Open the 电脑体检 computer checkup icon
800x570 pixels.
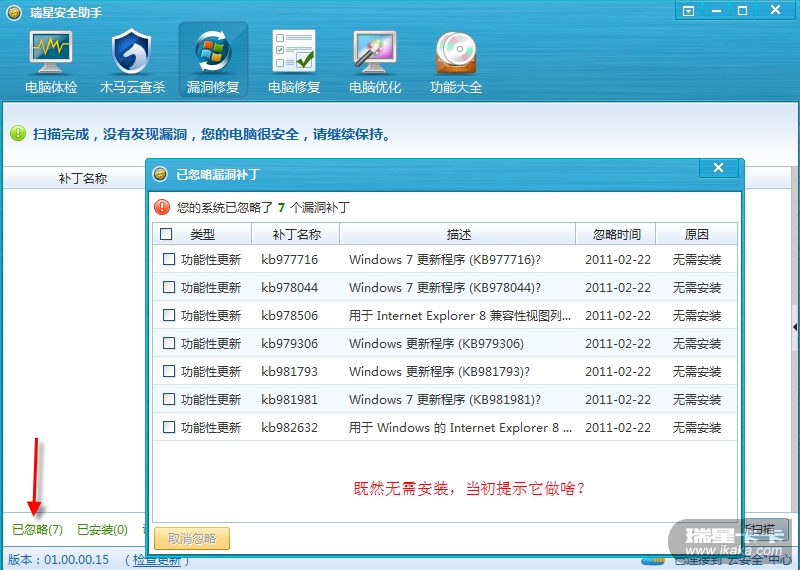(51, 61)
